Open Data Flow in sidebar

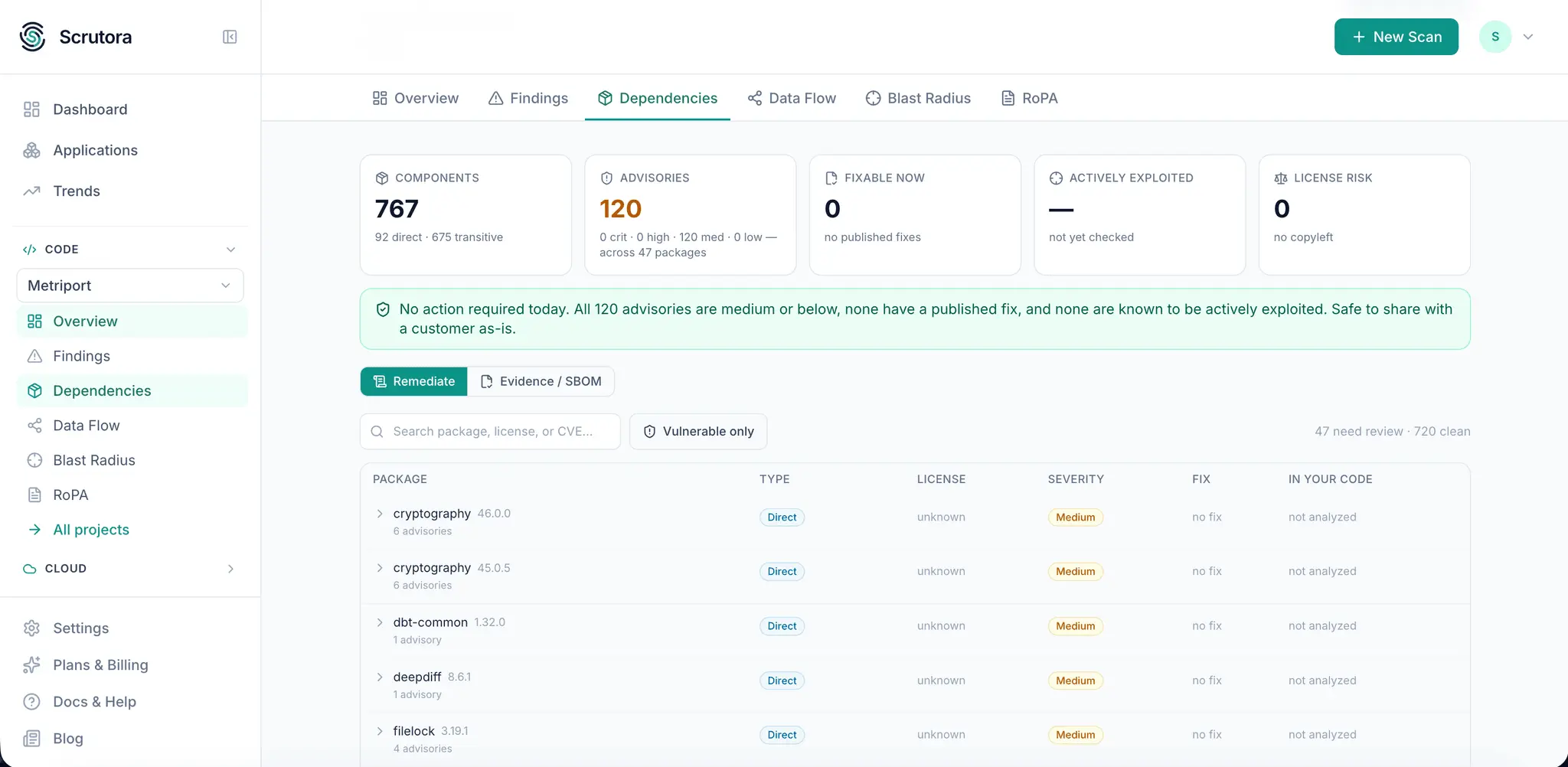point(132,426)
